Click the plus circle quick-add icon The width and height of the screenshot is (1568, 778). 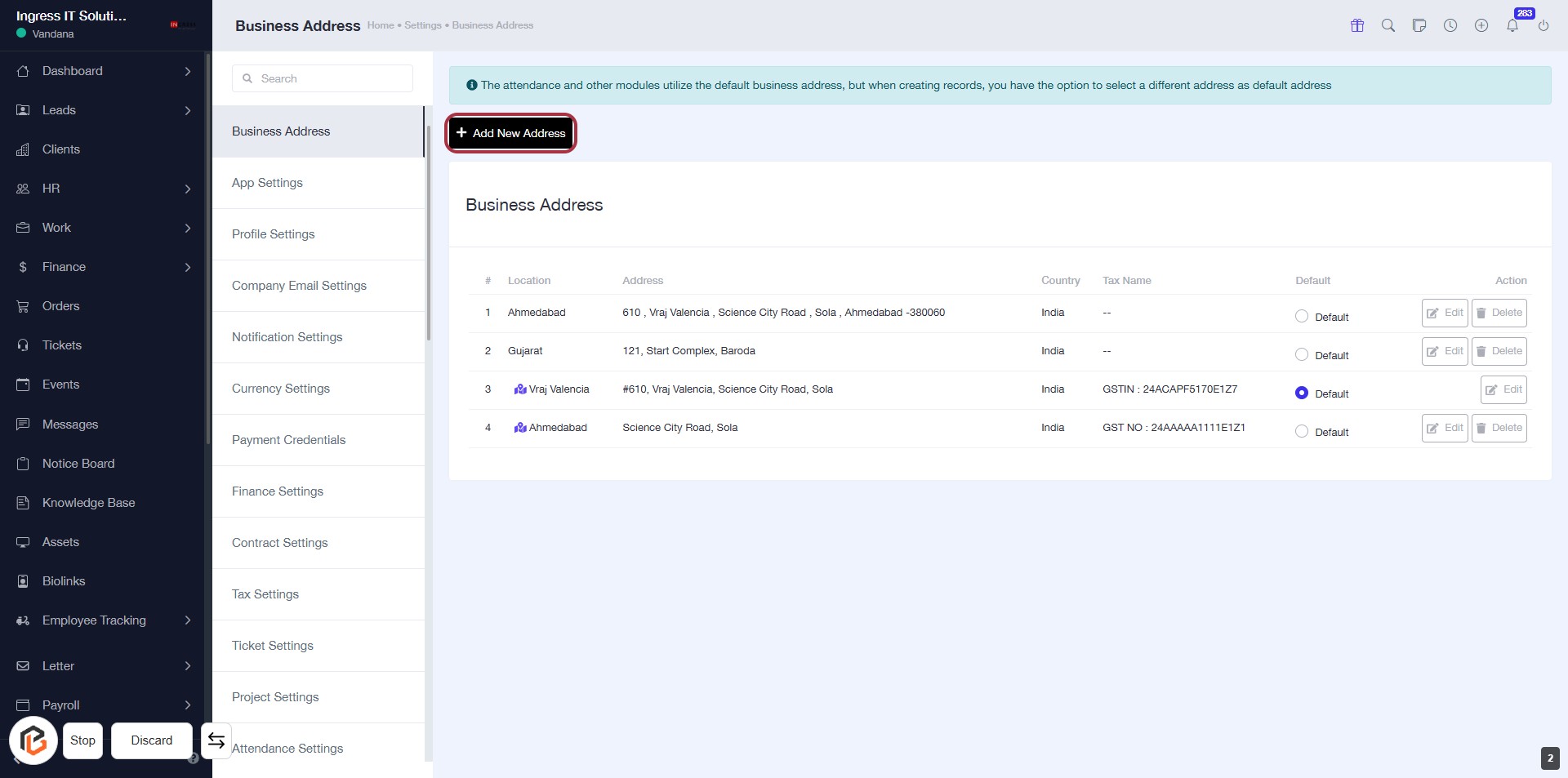[1481, 25]
